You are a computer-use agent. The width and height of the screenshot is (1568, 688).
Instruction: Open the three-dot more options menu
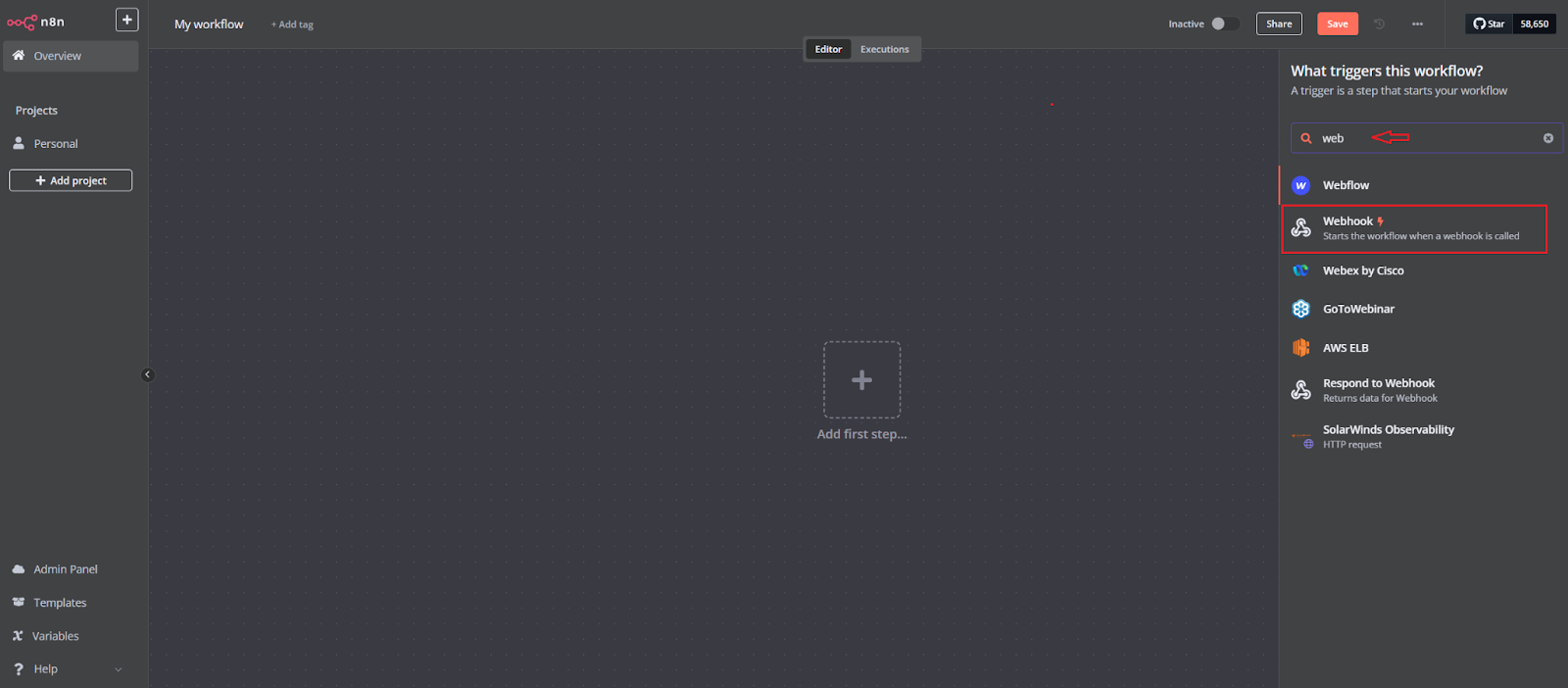(x=1417, y=24)
